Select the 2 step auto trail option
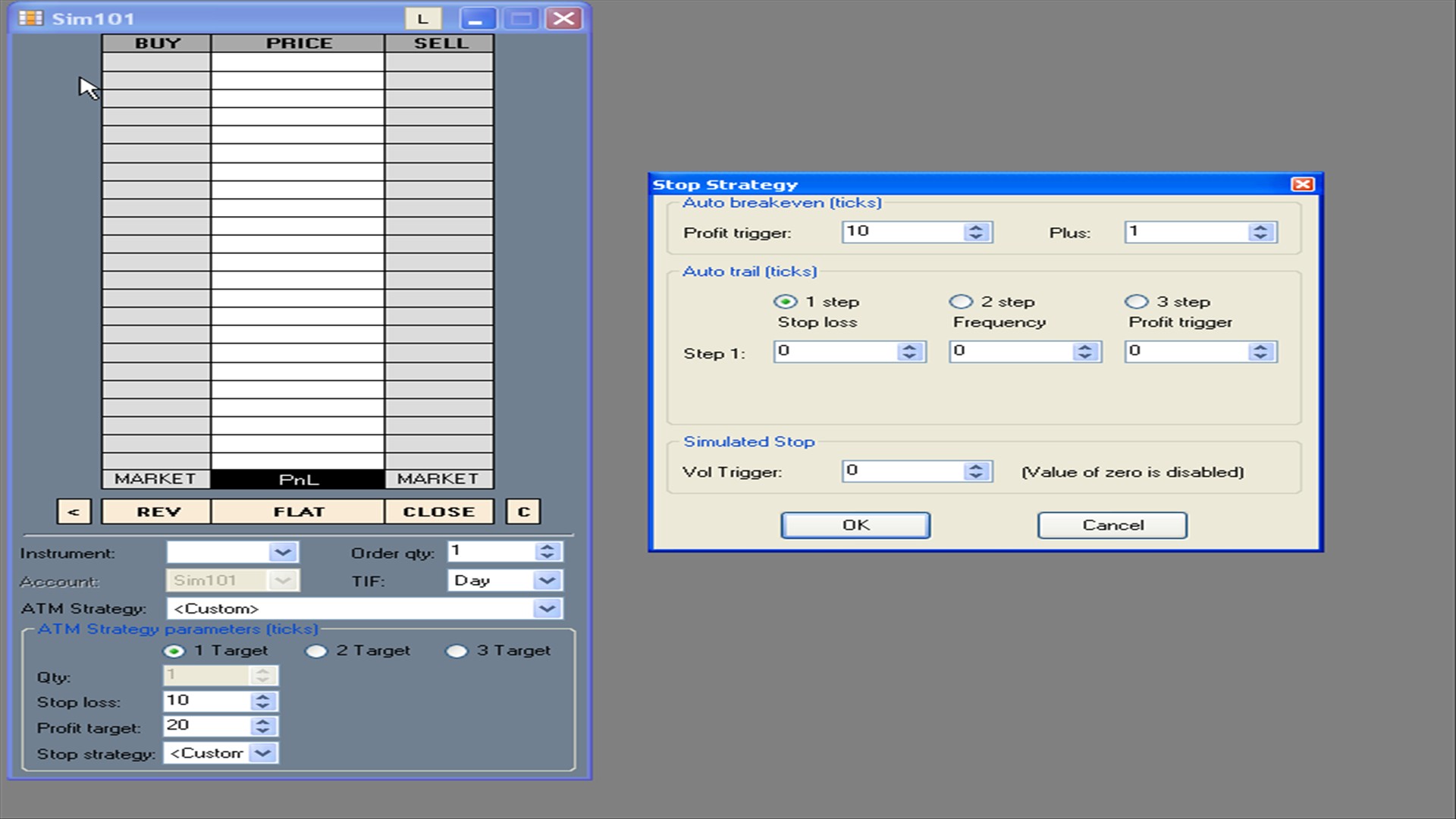The width and height of the screenshot is (1456, 819). click(x=961, y=302)
